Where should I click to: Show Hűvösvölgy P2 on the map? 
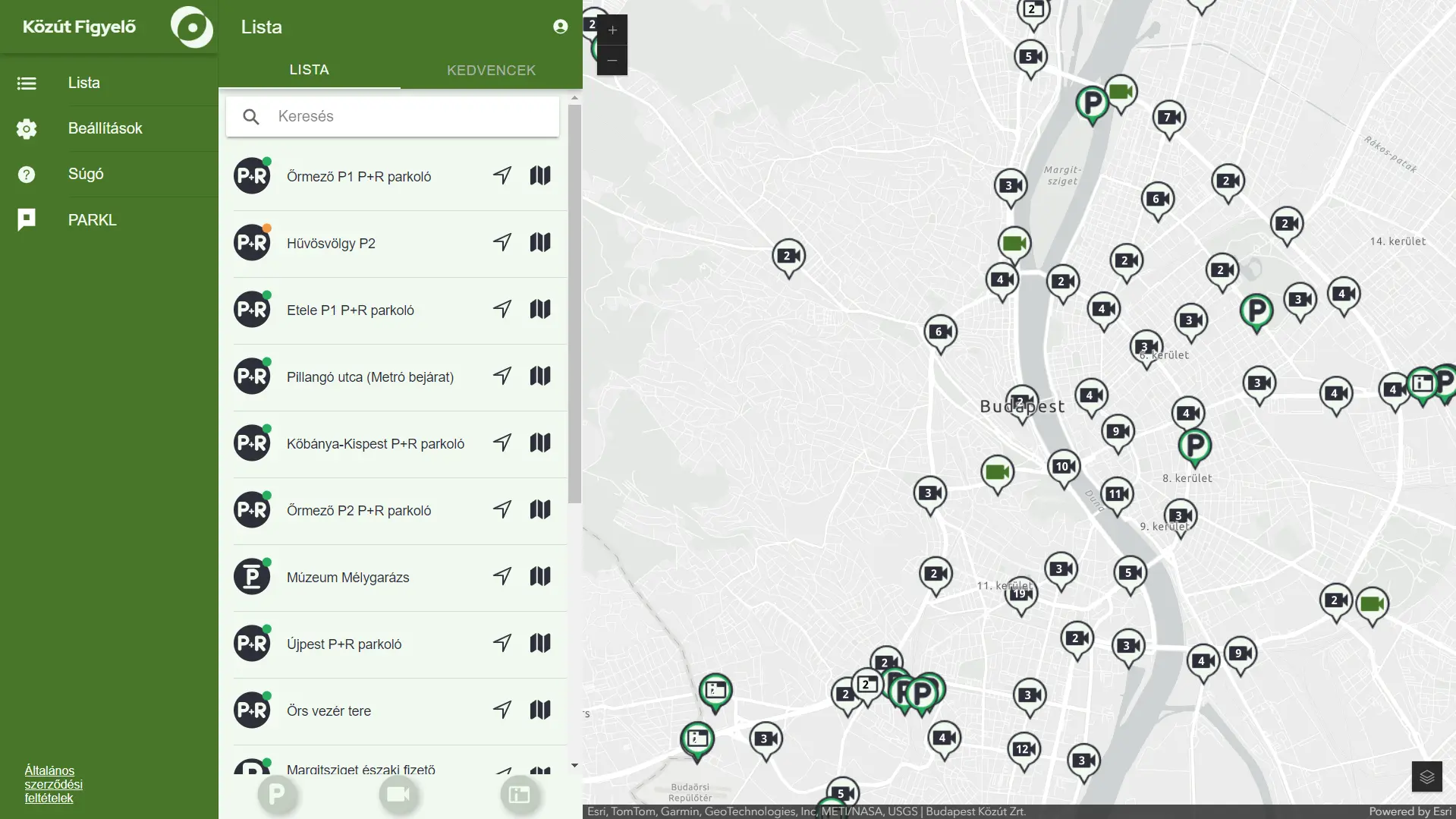coord(540,243)
